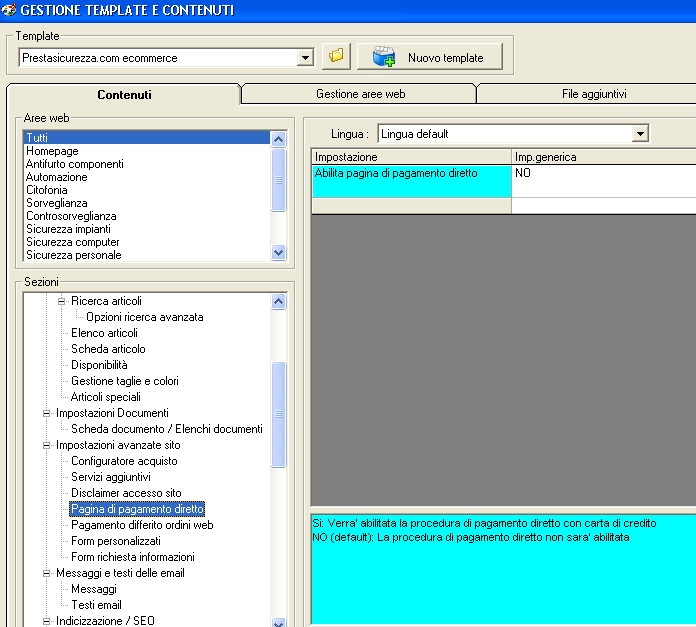Viewport: 696px width, 627px height.
Task: Collapse Messaggi e testi delle email node
Action: (46, 573)
